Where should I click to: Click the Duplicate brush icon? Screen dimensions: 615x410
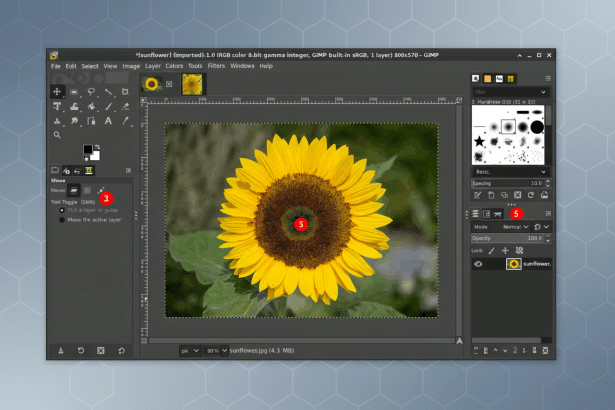coord(504,195)
